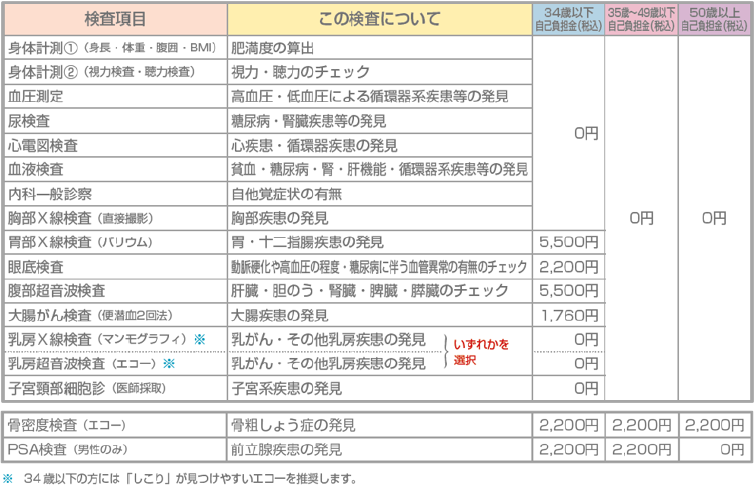Click the この検査について column header

click(378, 19)
